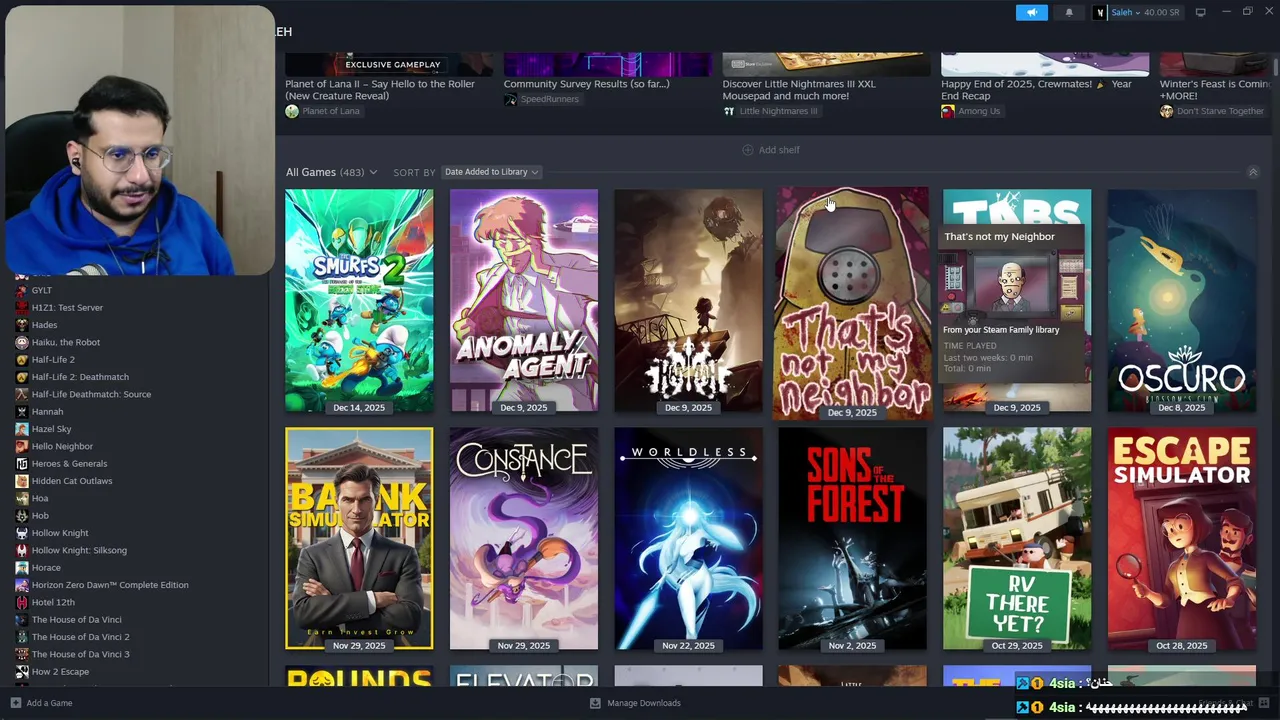
Task: Select Half-Life 2: Deathmatch in the list
Action: point(80,377)
